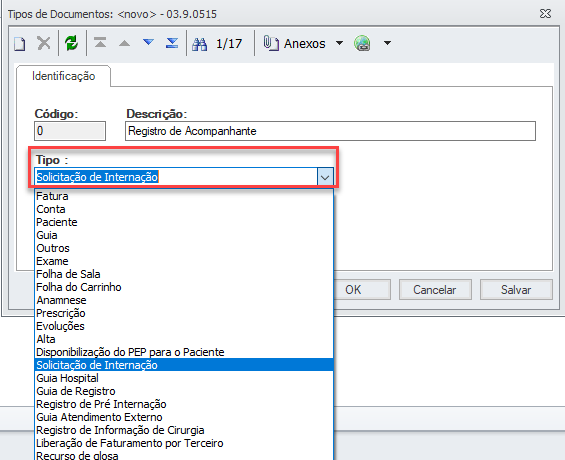Click the new document icon
The image size is (565, 460).
click(x=20, y=44)
